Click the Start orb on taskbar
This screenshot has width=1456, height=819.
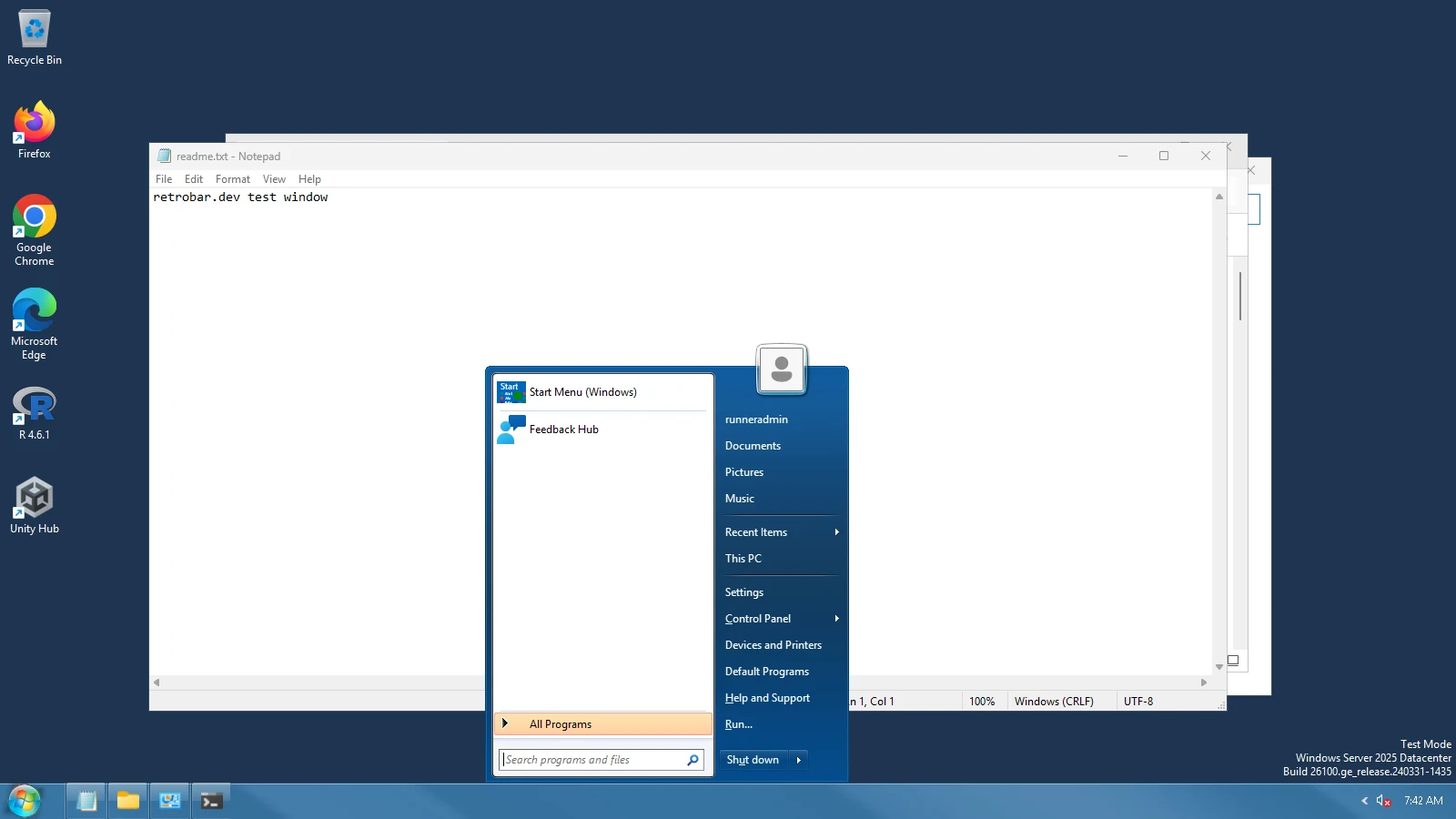[x=25, y=801]
